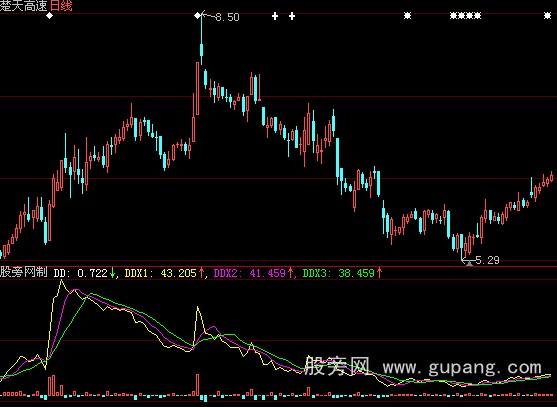The image size is (557, 407).
Task: Open the second of two plus markers
Action: 292,16
